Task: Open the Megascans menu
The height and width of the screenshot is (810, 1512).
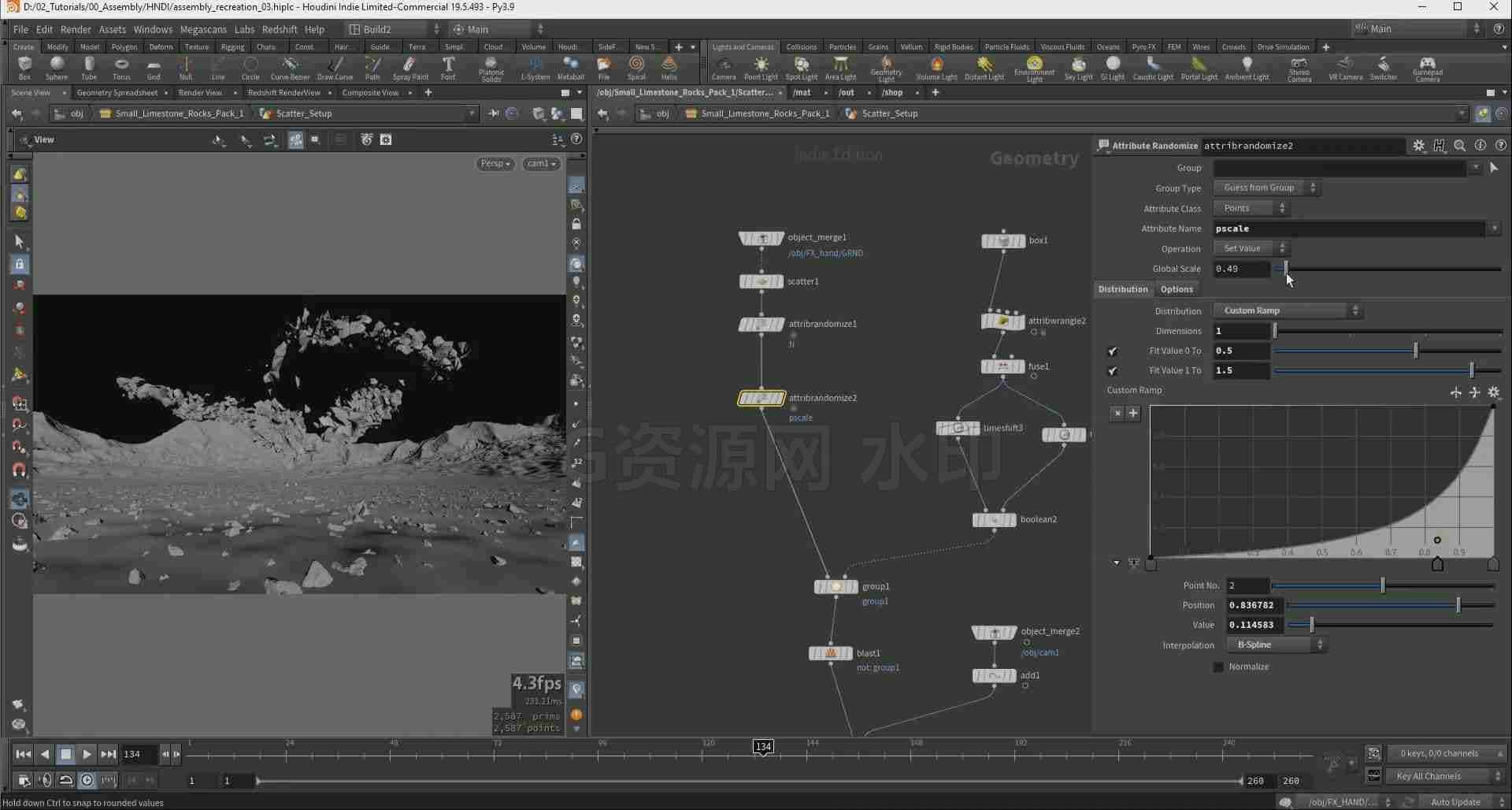Action: click(x=203, y=29)
